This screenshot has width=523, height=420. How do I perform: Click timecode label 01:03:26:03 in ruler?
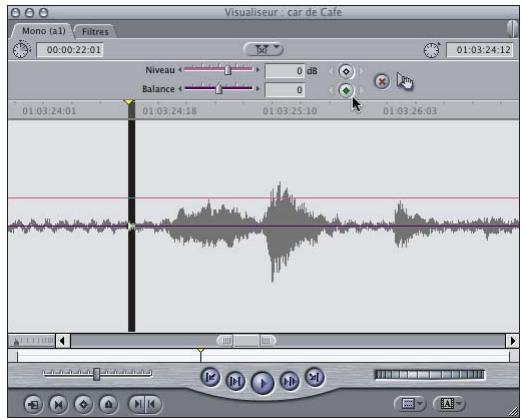[410, 111]
